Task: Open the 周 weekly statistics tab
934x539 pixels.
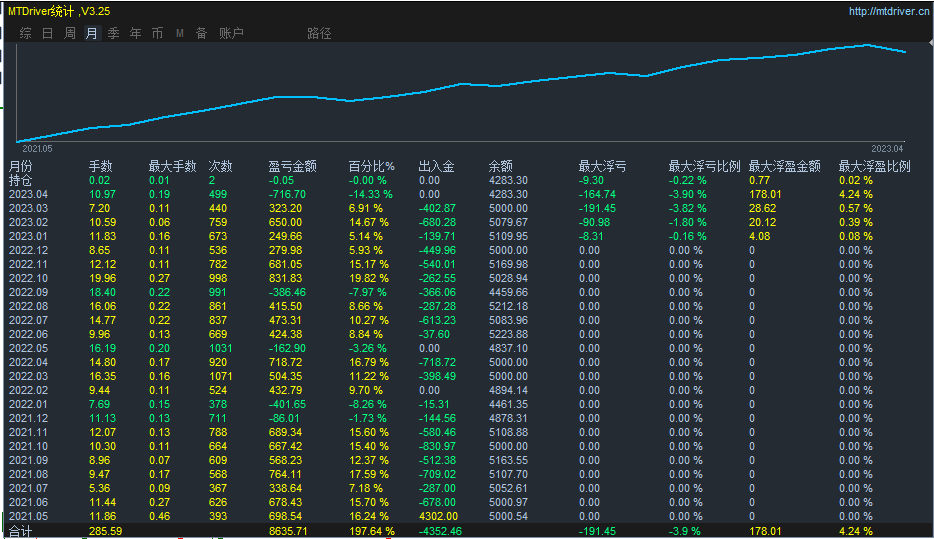Action: 70,33
